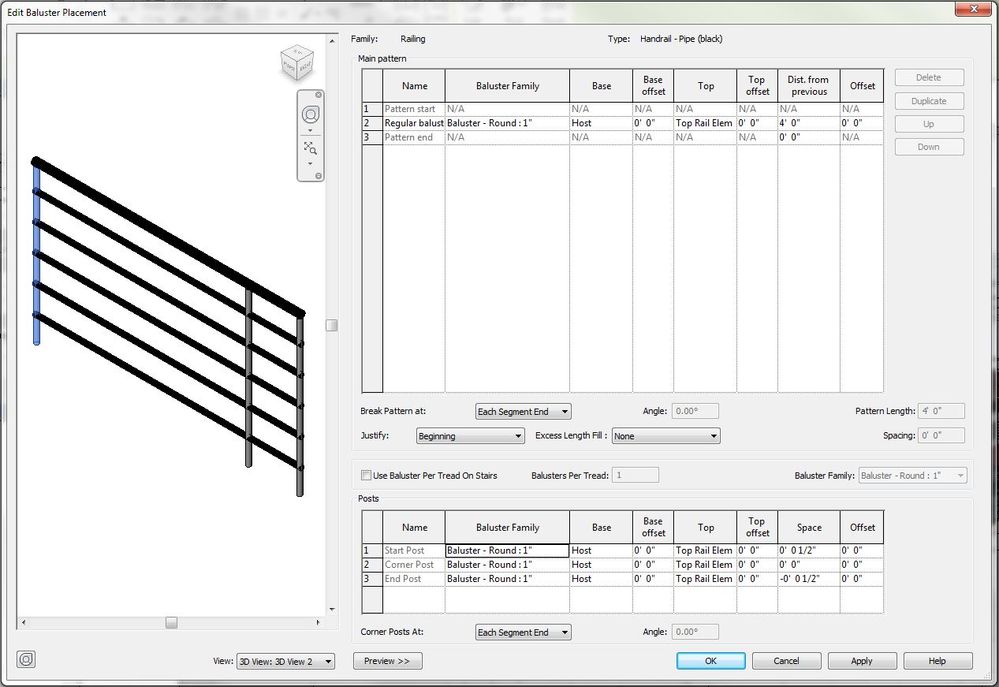Click the Help button
Viewport: 999px width, 687px height.
pos(937,661)
